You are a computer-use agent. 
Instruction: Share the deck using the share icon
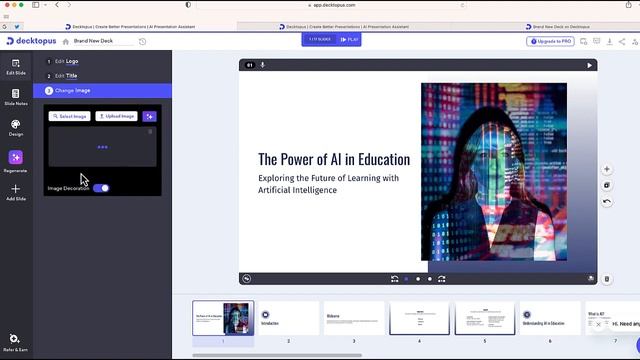pos(622,41)
